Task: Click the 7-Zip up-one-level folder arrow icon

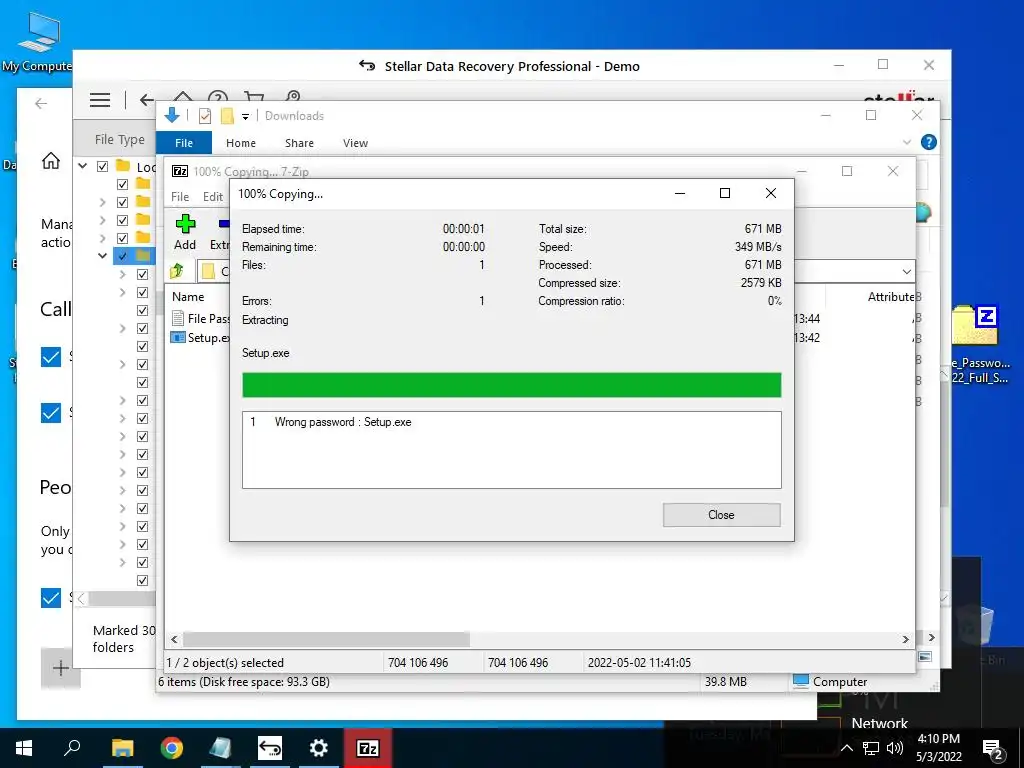Action: [178, 270]
